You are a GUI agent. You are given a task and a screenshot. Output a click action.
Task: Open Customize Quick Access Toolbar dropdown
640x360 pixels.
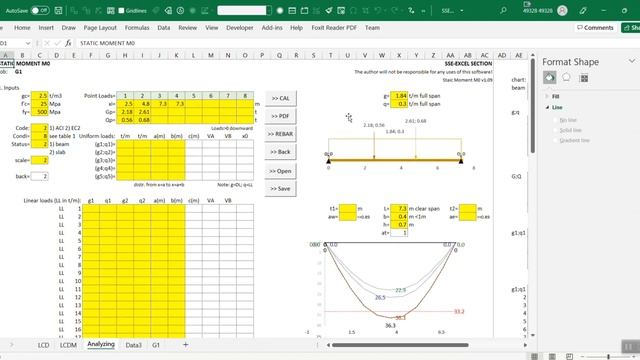(423, 11)
